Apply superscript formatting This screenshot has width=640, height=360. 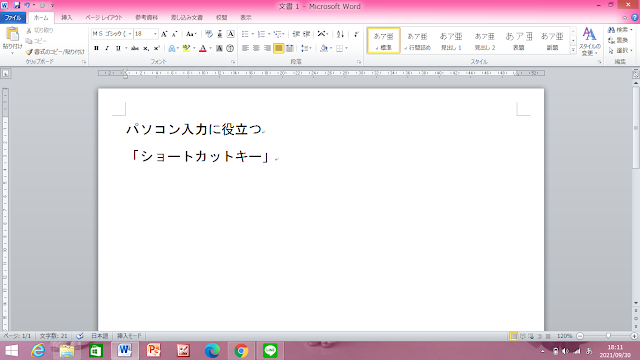(157, 48)
